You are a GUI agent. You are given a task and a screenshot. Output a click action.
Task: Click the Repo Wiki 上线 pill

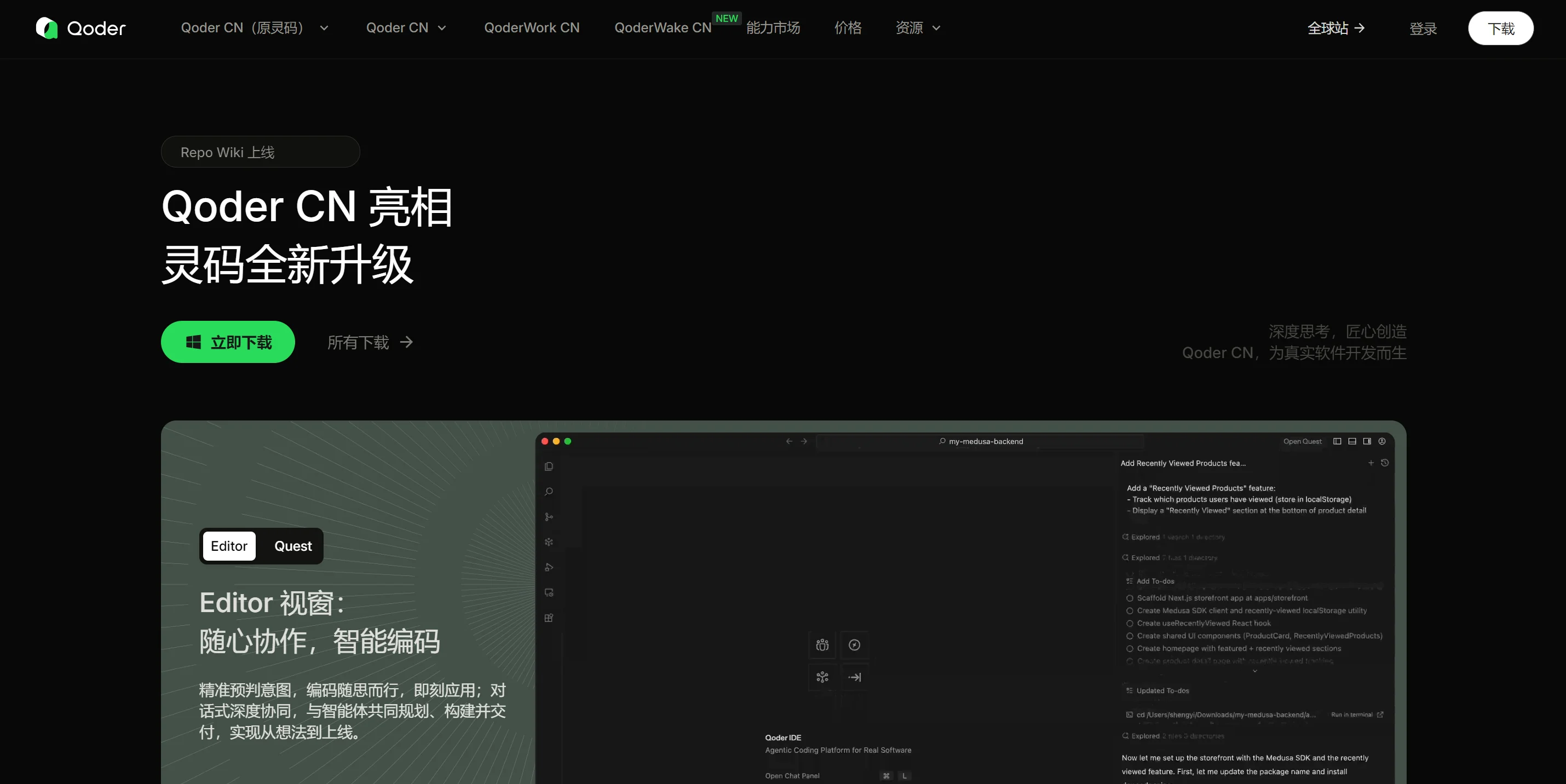click(x=260, y=152)
